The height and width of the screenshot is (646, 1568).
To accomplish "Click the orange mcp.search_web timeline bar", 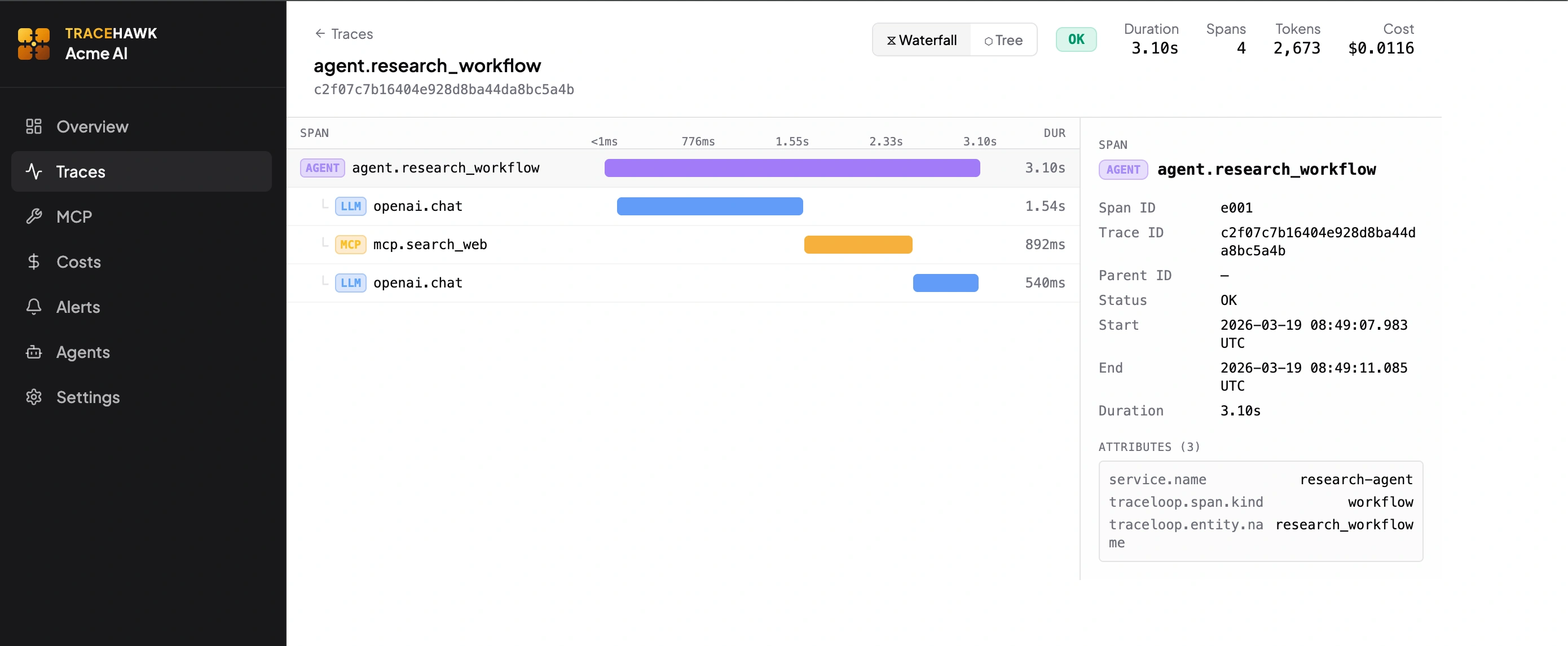I will [858, 245].
